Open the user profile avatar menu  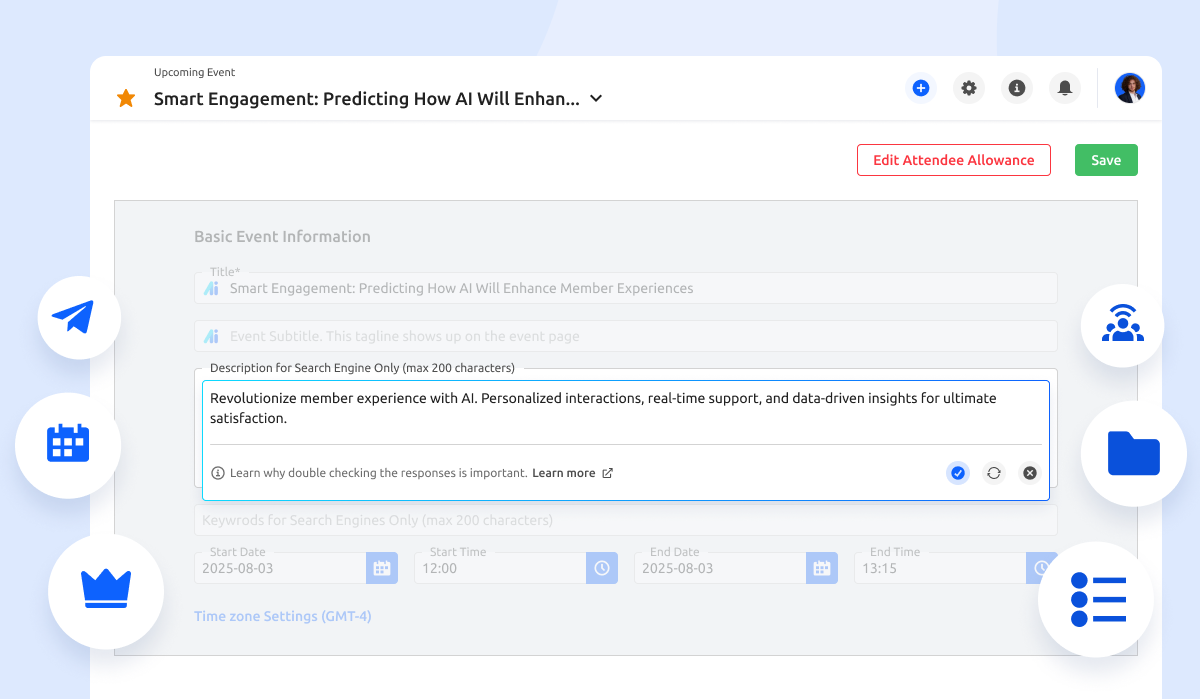tap(1129, 88)
